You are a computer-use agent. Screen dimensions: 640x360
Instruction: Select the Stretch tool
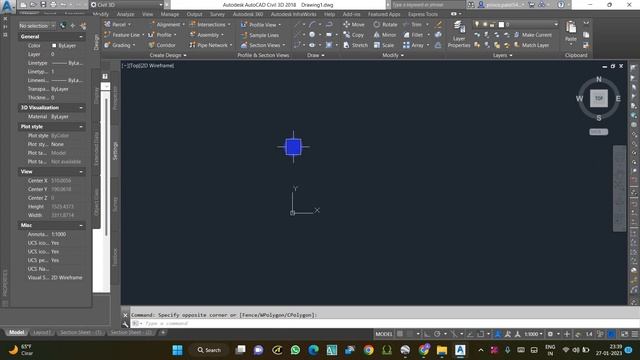point(356,45)
